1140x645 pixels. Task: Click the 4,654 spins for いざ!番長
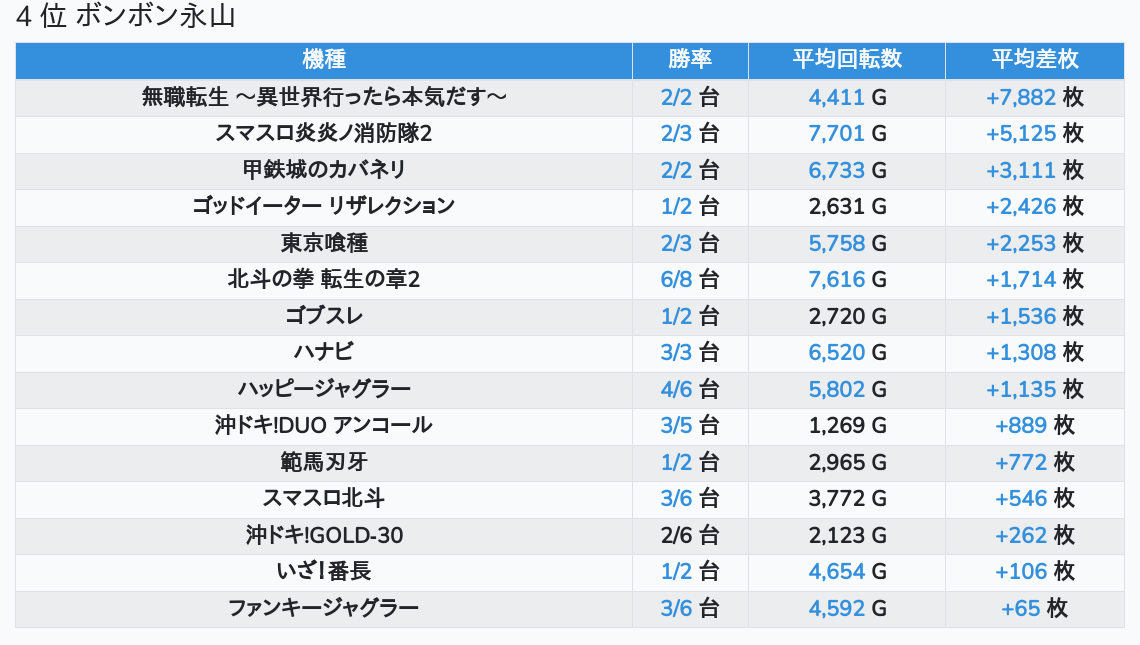pyautogui.click(x=836, y=571)
